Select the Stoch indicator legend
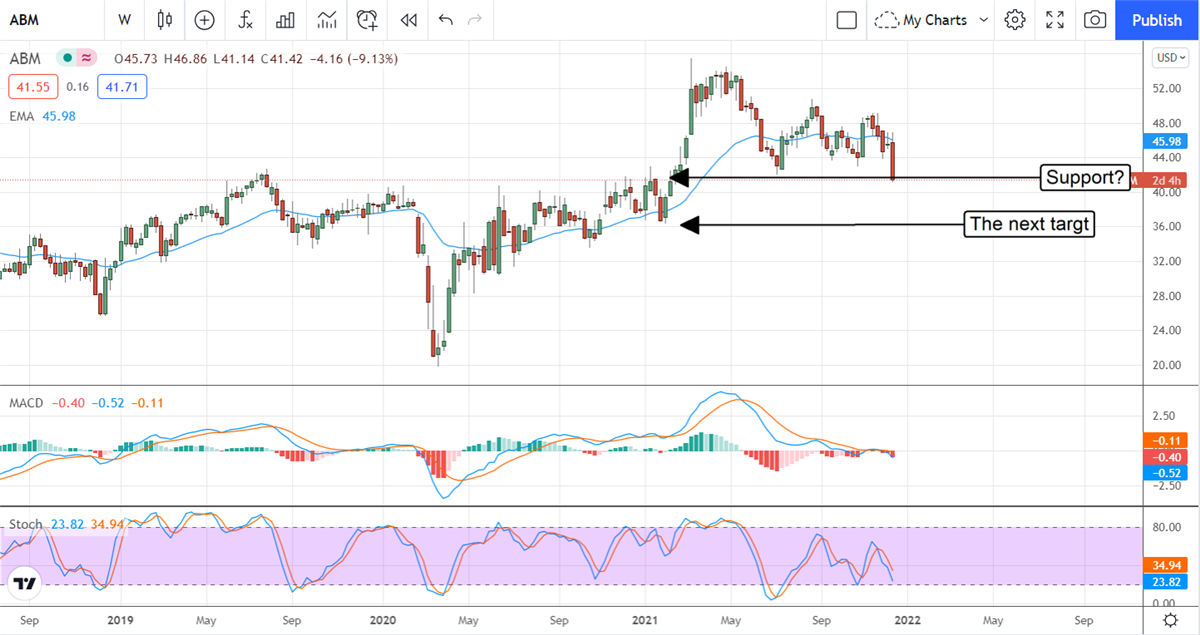 pos(25,524)
